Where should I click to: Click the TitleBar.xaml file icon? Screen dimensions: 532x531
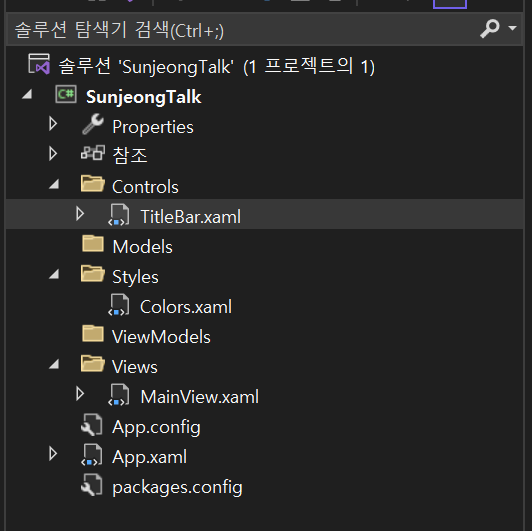tap(119, 215)
